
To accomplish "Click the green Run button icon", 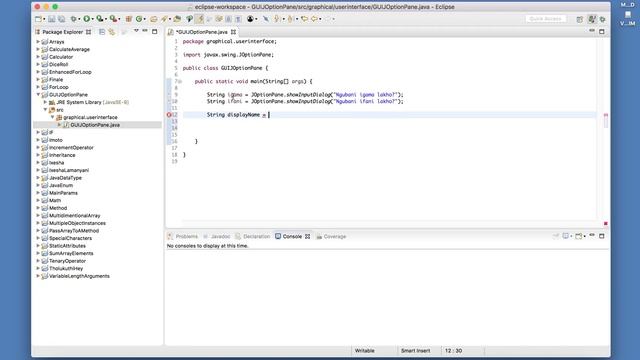I will [x=87, y=19].
